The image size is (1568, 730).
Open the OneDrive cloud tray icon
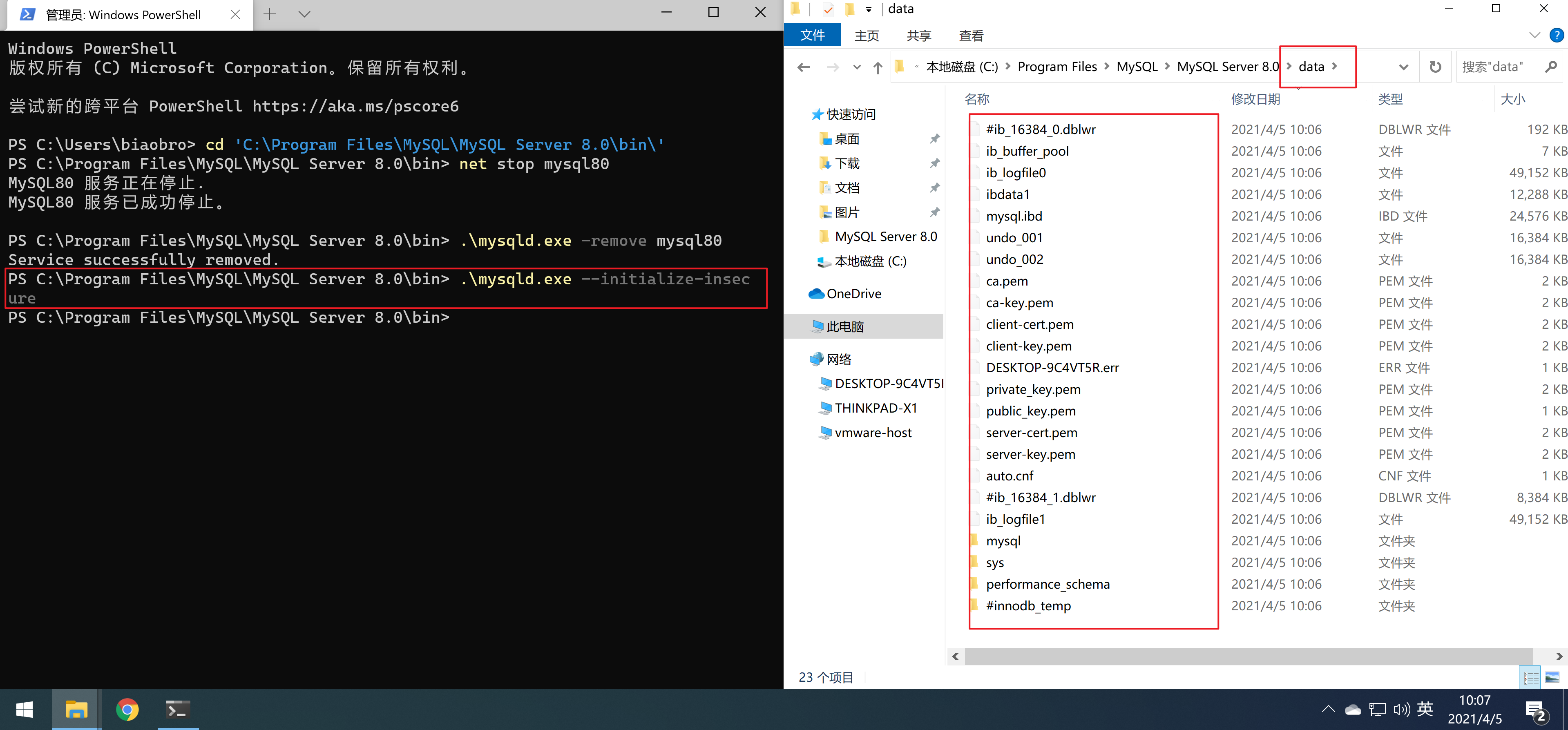(1353, 709)
